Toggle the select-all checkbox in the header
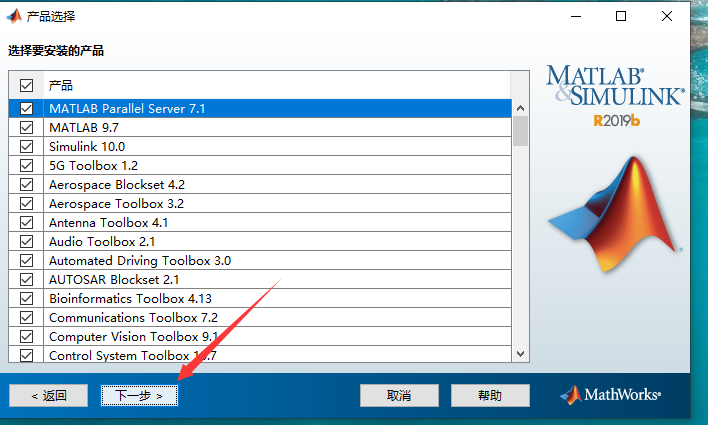Viewport: 708px width, 425px height. pyautogui.click(x=26, y=86)
